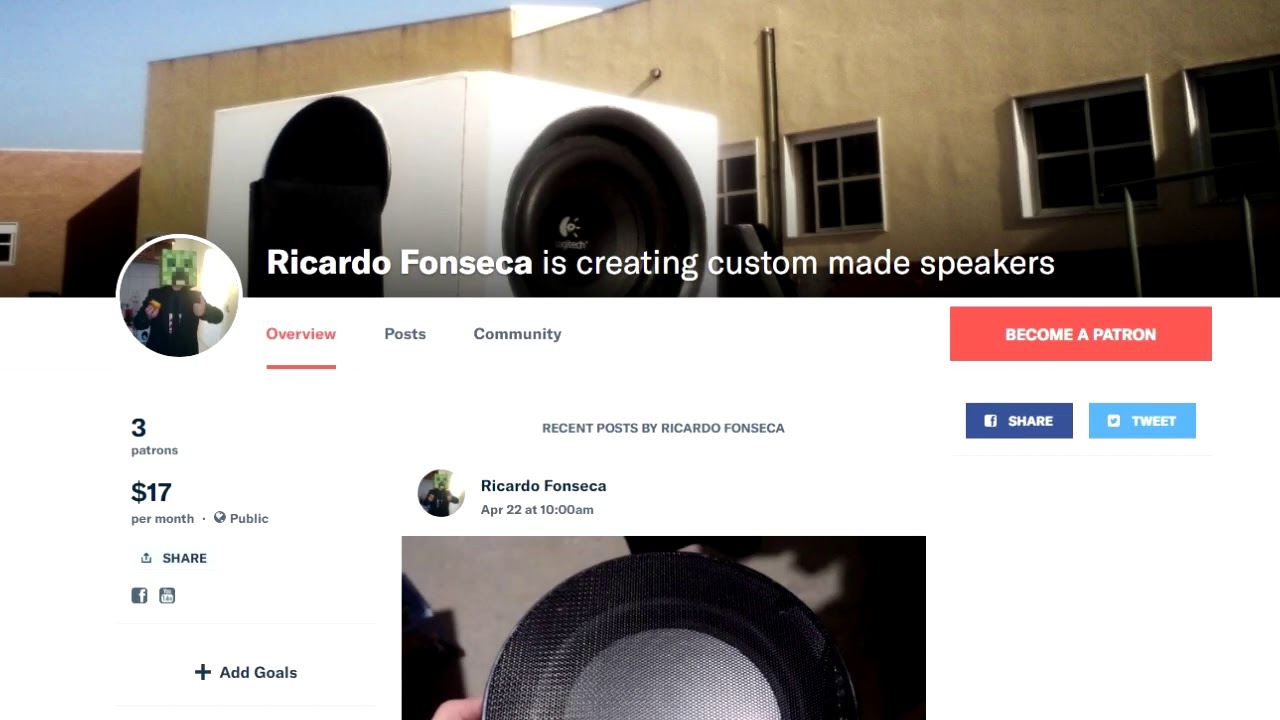Click the globe icon next to Public
The image size is (1280, 720).
click(220, 518)
